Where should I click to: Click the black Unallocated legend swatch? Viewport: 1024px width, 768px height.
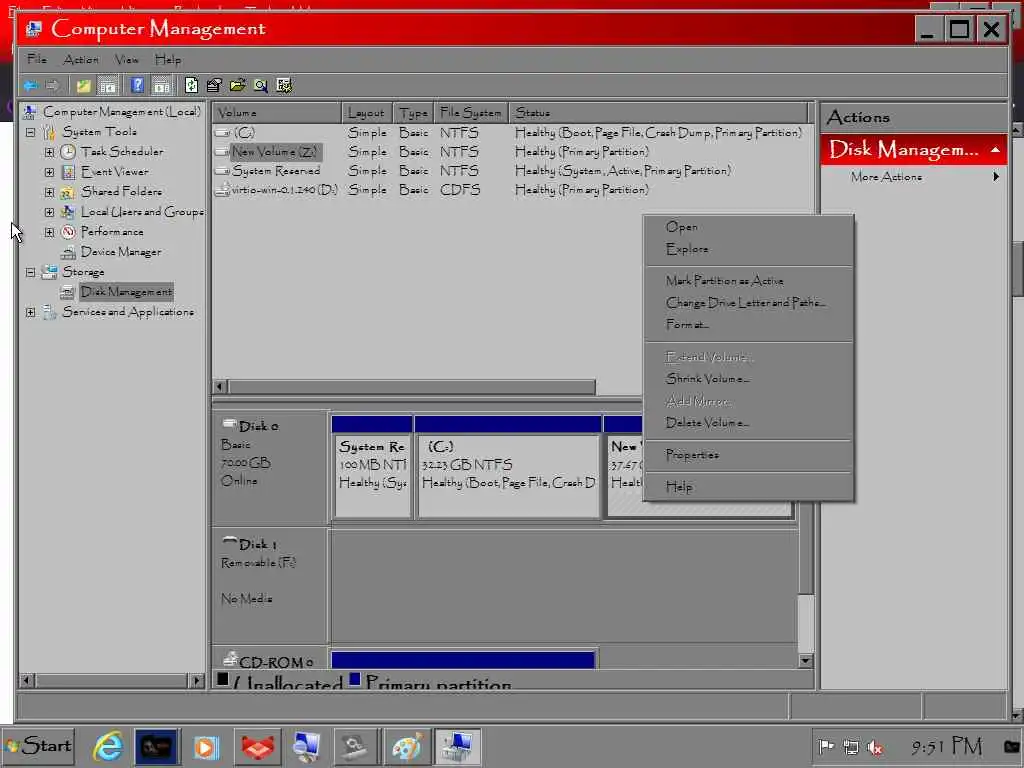point(223,680)
